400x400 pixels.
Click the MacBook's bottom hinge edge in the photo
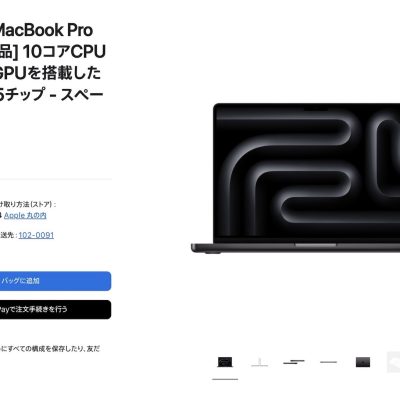point(296,248)
